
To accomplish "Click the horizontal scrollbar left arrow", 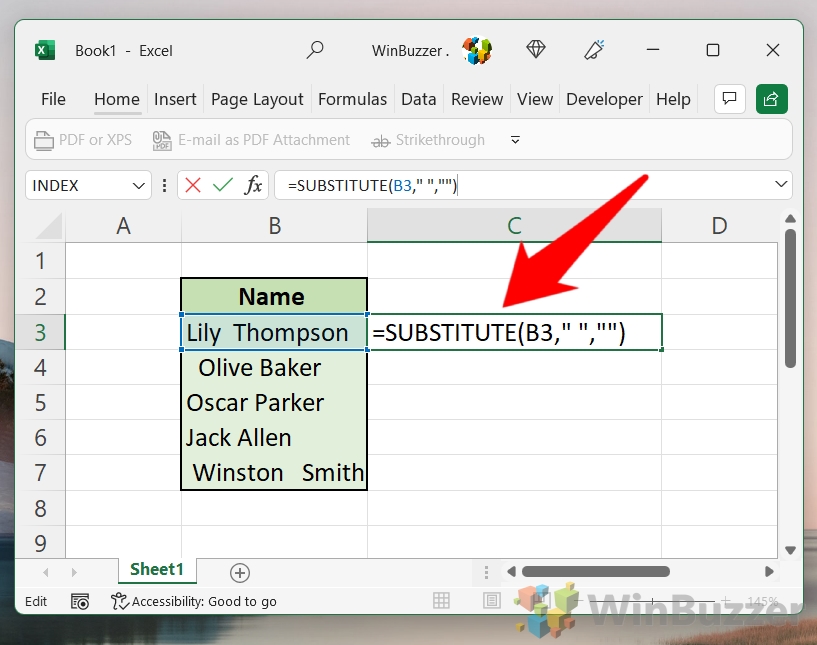I will pyautogui.click(x=511, y=572).
